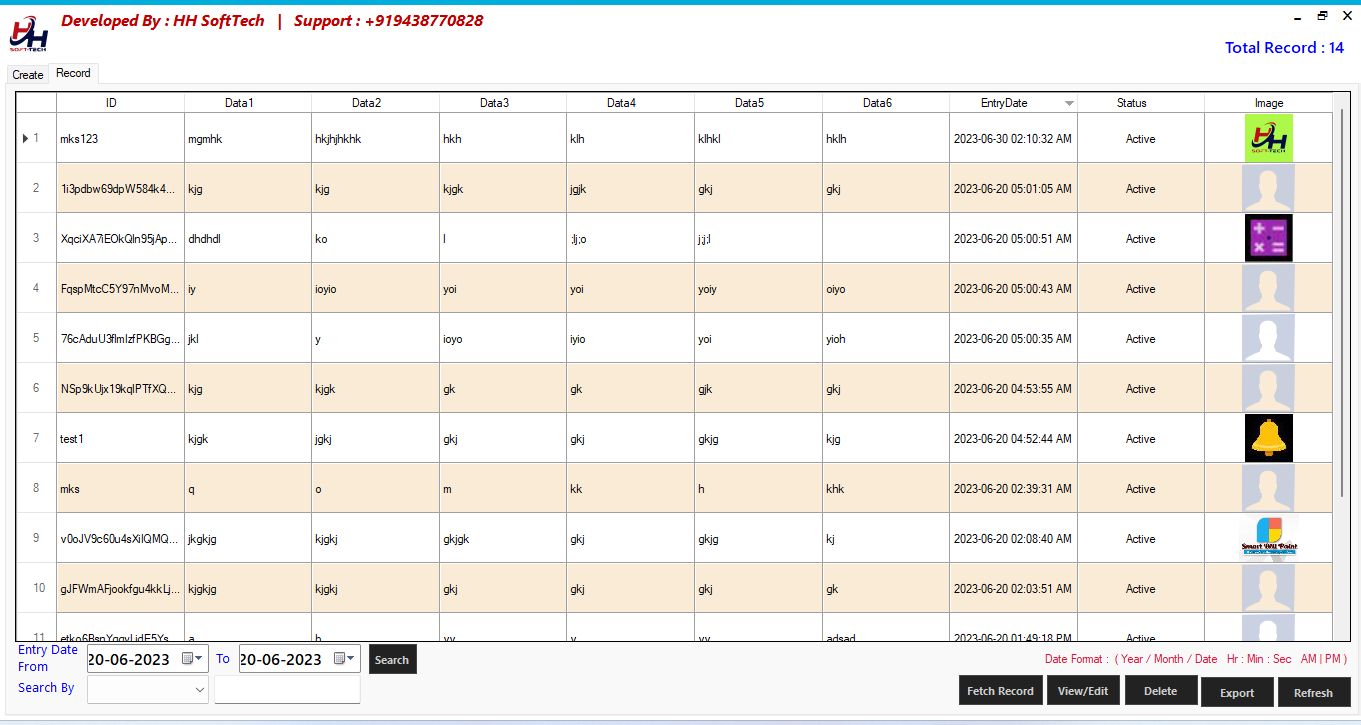Click the date 2023-06-20 05:00:51 AM
Image resolution: width=1361 pixels, height=725 pixels.
coord(1013,239)
